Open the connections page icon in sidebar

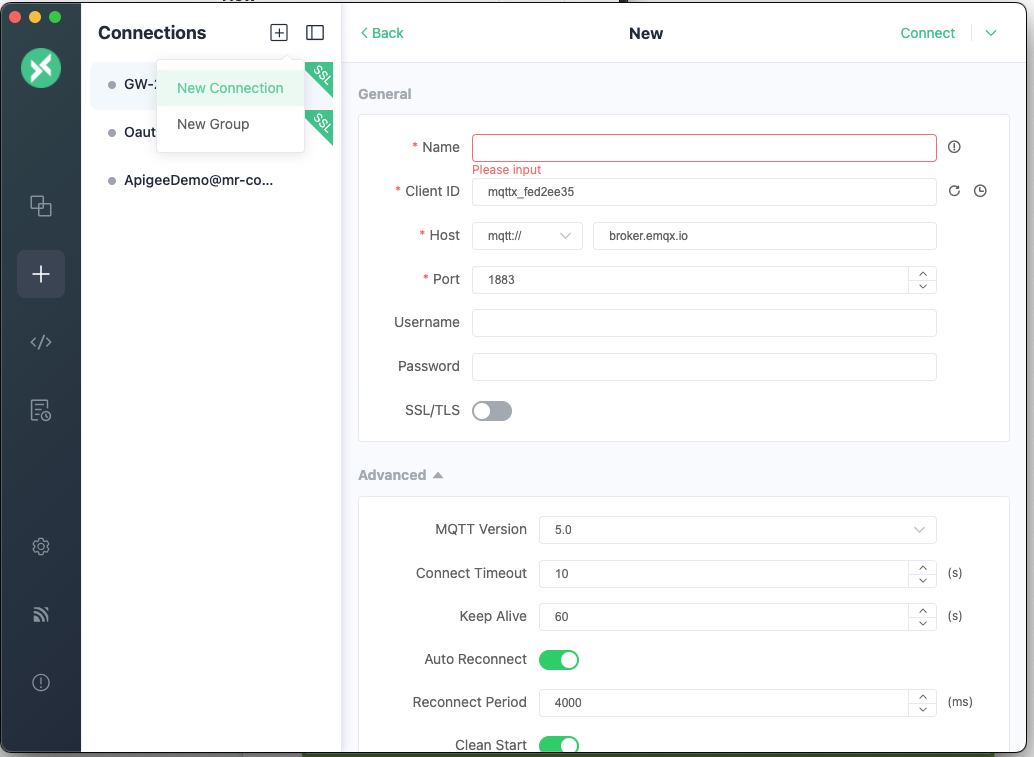[x=41, y=206]
